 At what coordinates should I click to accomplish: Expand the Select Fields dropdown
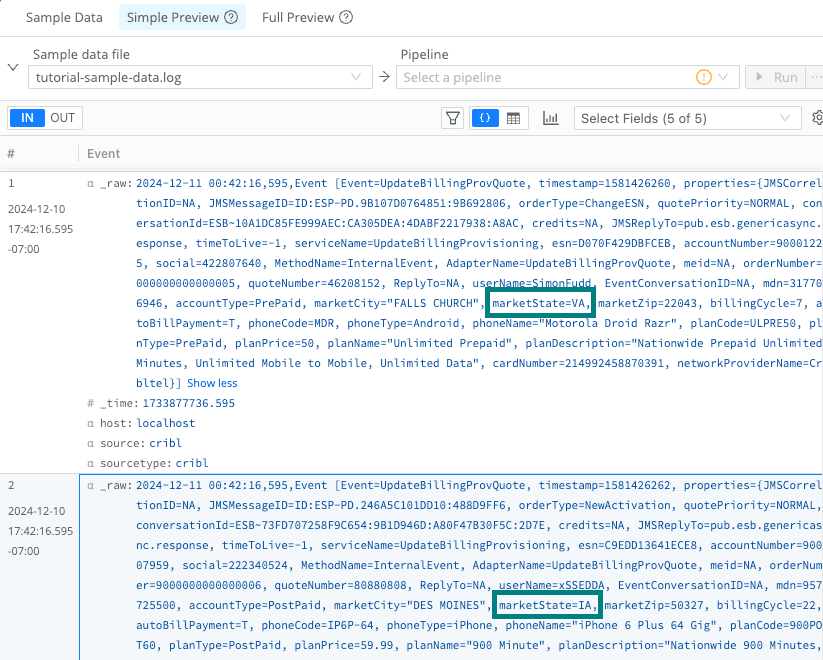pos(686,118)
